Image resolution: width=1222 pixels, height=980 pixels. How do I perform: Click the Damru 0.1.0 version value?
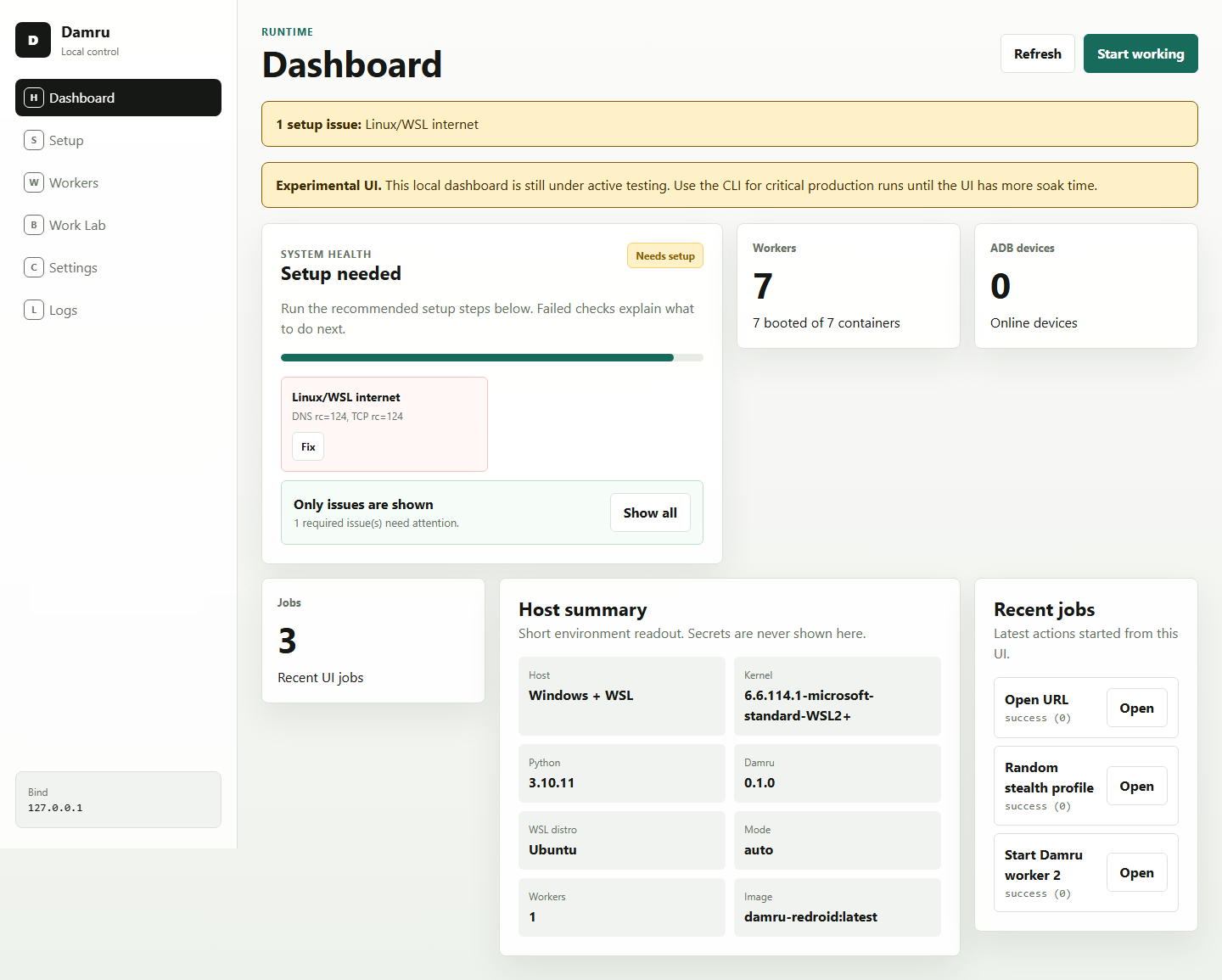760,782
